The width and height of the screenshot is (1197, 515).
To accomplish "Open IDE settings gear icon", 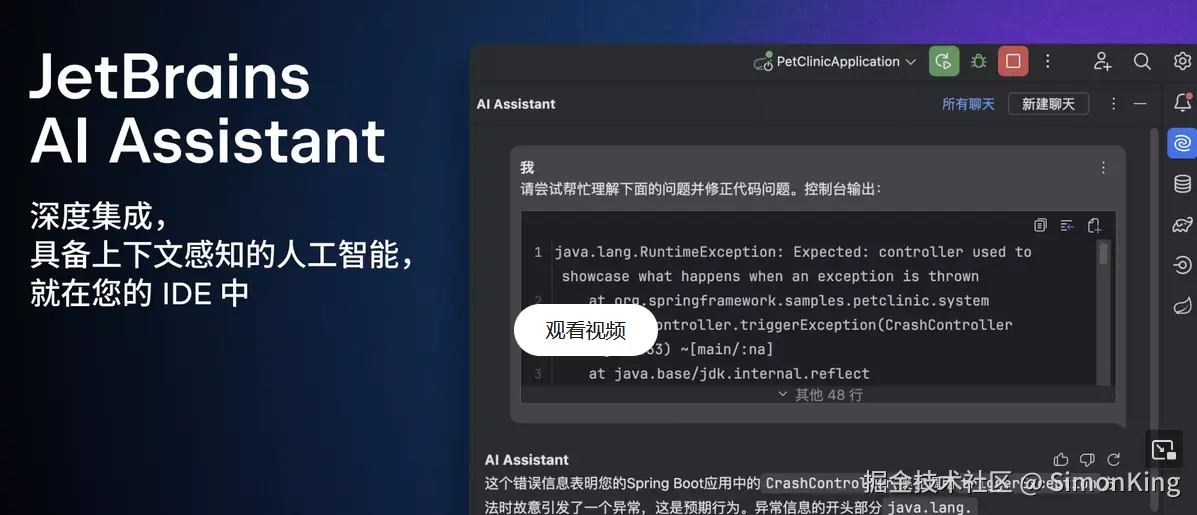I will pos(1182,62).
